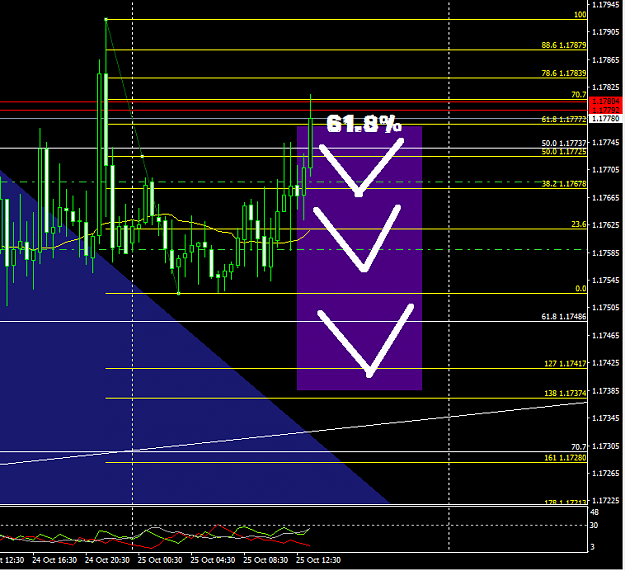Click "1.17545" on the price scale
This screenshot has width=625, height=571.
coord(606,280)
